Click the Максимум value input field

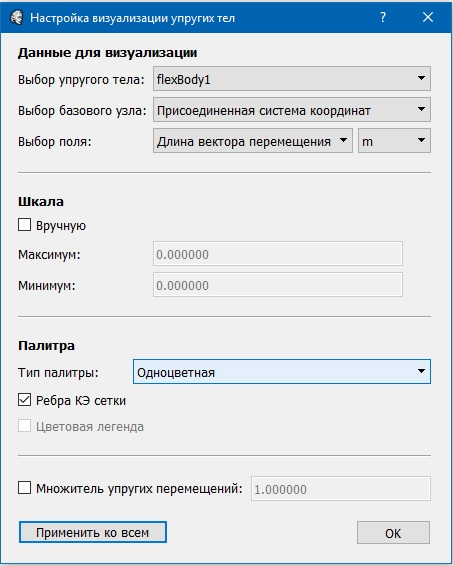278,254
